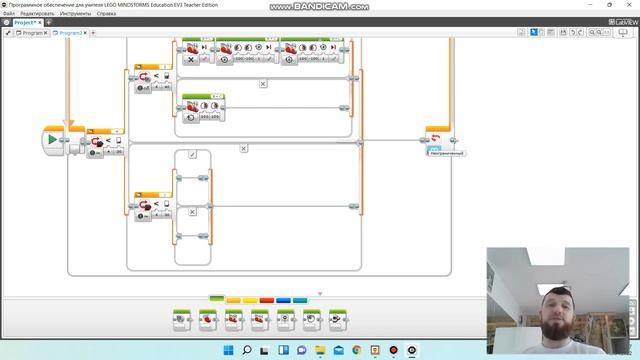Save the project with the toolbar icon
The image size is (640, 360).
[x=563, y=32]
